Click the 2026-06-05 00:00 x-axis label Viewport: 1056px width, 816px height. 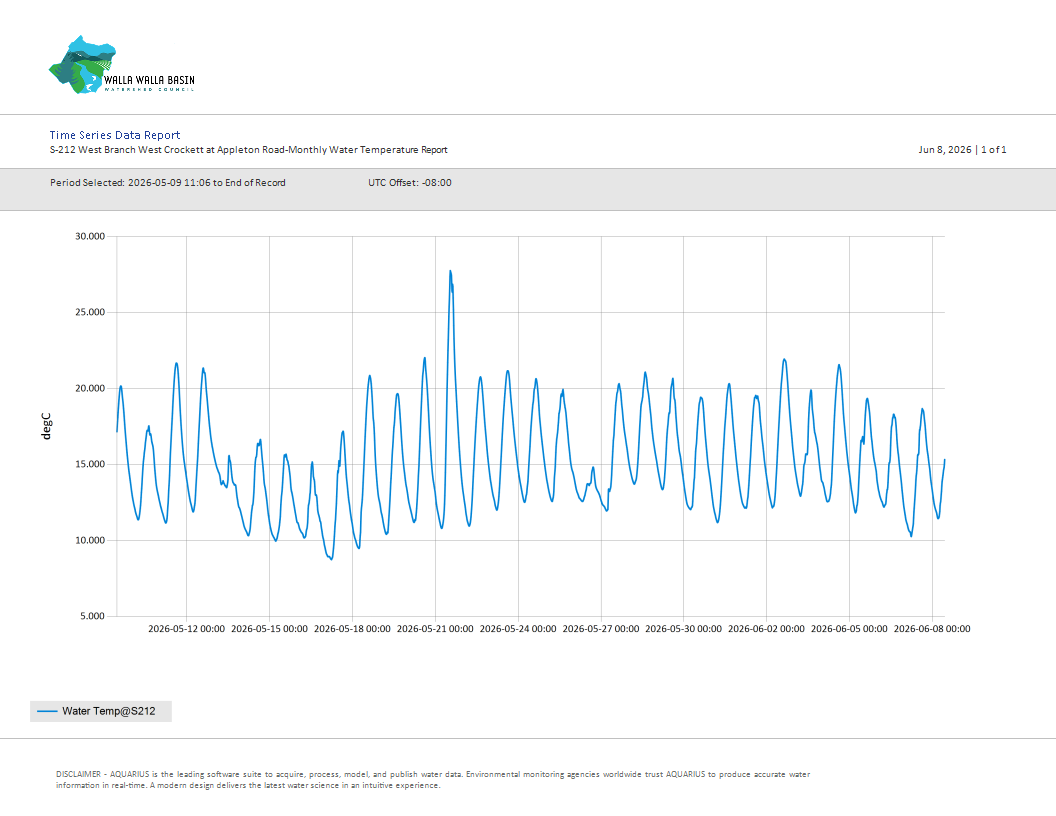pos(849,629)
